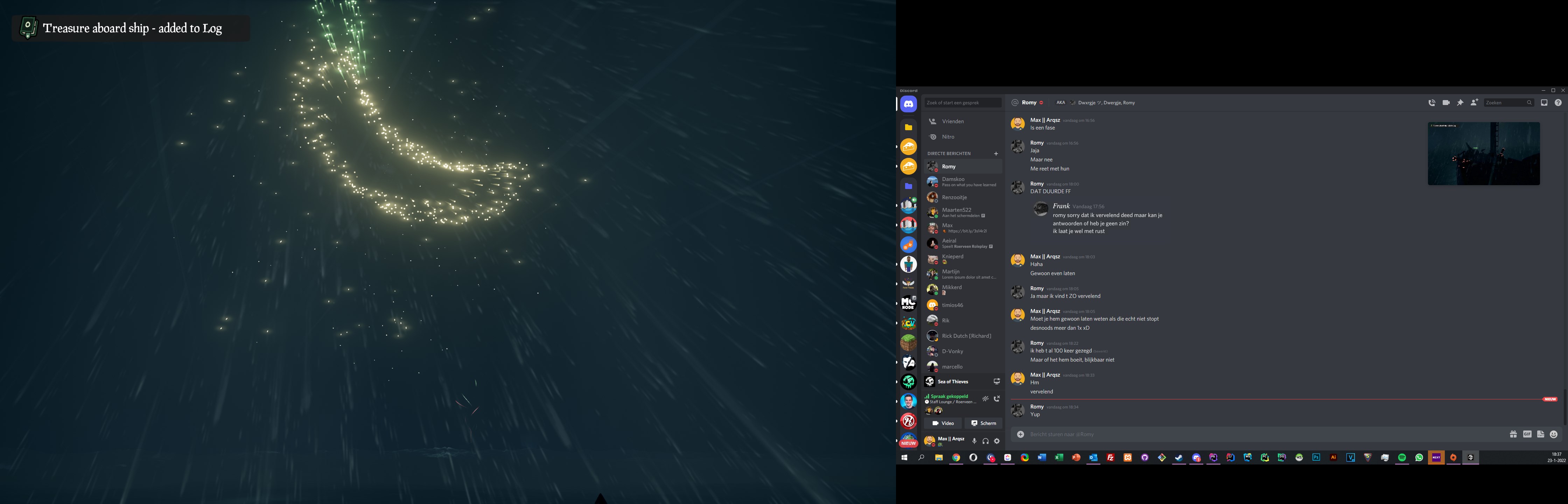Open pinned messages pin icon

point(1459,103)
